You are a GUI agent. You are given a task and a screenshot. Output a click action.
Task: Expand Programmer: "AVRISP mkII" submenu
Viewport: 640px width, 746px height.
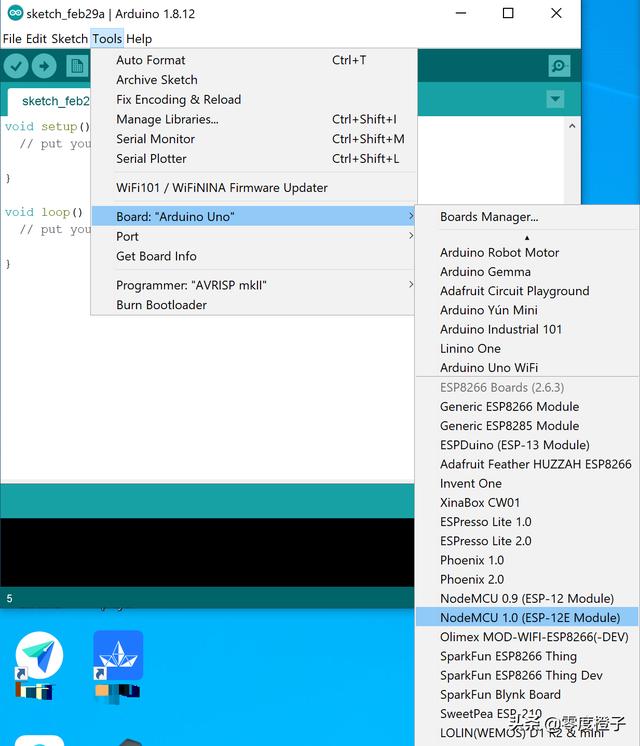(254, 285)
